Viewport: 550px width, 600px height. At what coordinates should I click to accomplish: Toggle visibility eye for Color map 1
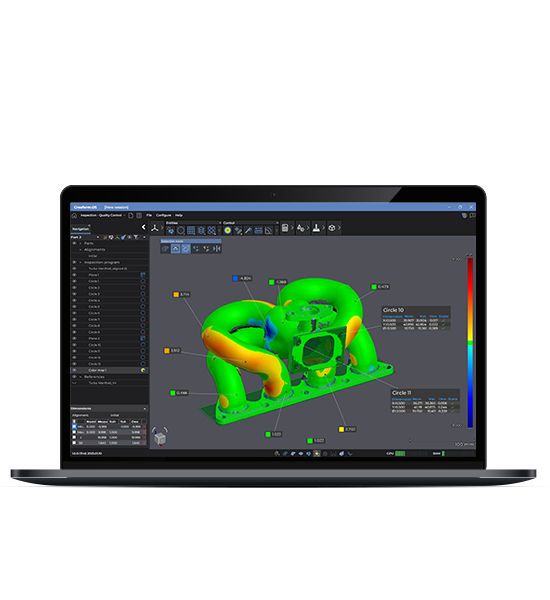pos(74,370)
